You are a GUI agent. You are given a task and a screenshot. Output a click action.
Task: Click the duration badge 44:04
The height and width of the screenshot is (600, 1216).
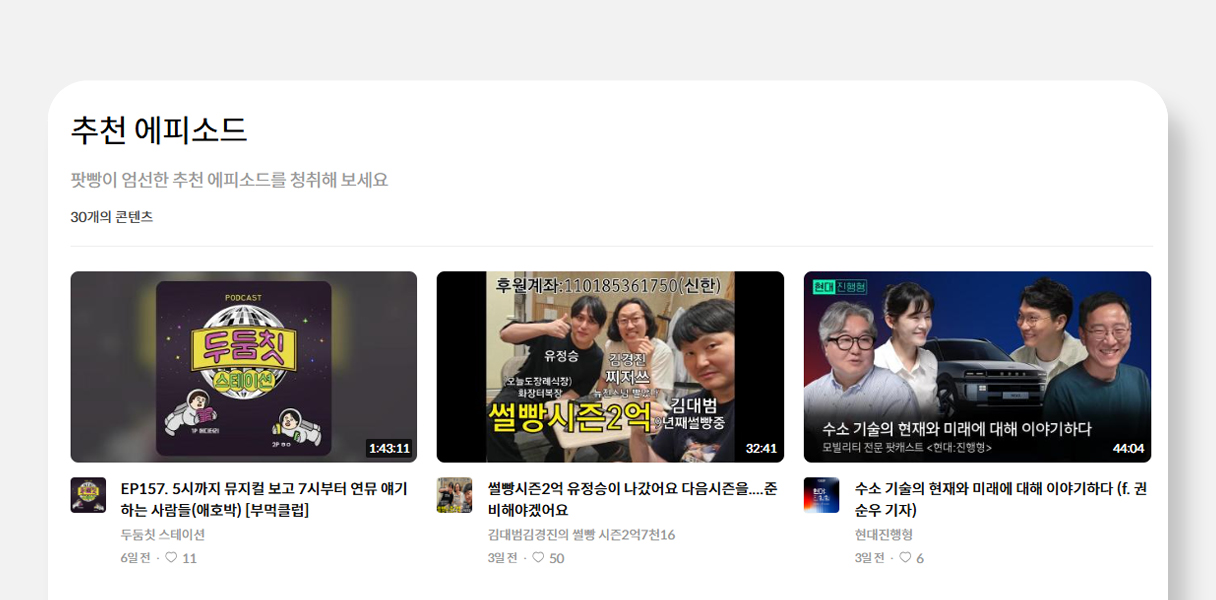click(x=1128, y=450)
